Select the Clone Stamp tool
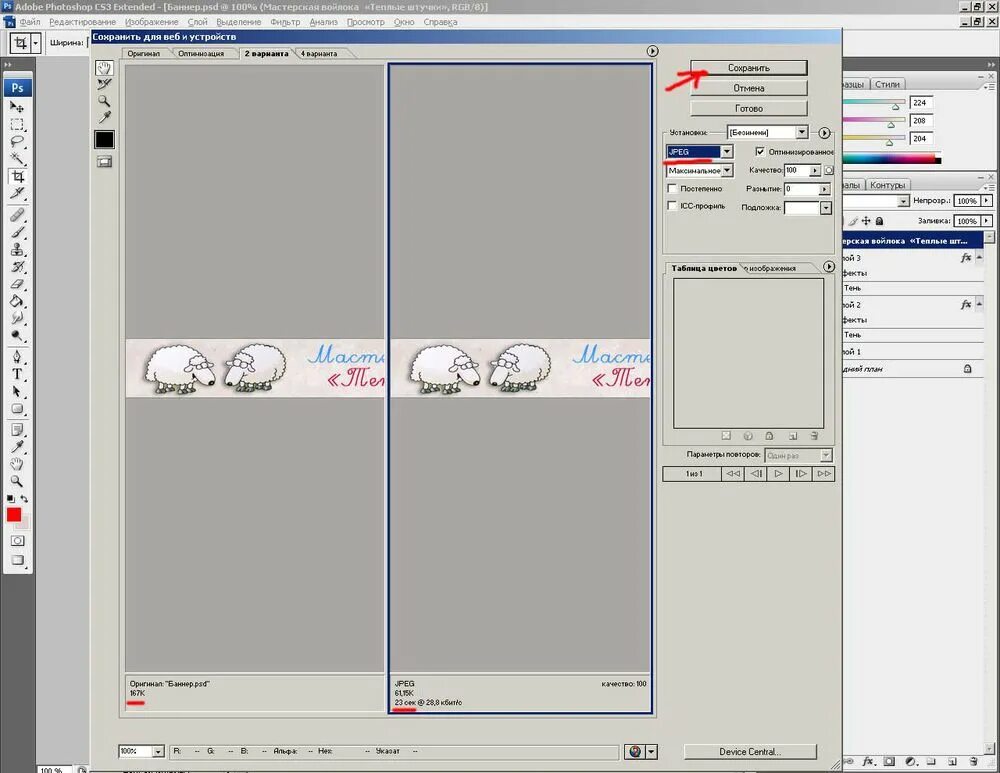This screenshot has width=1000, height=773. click(17, 249)
